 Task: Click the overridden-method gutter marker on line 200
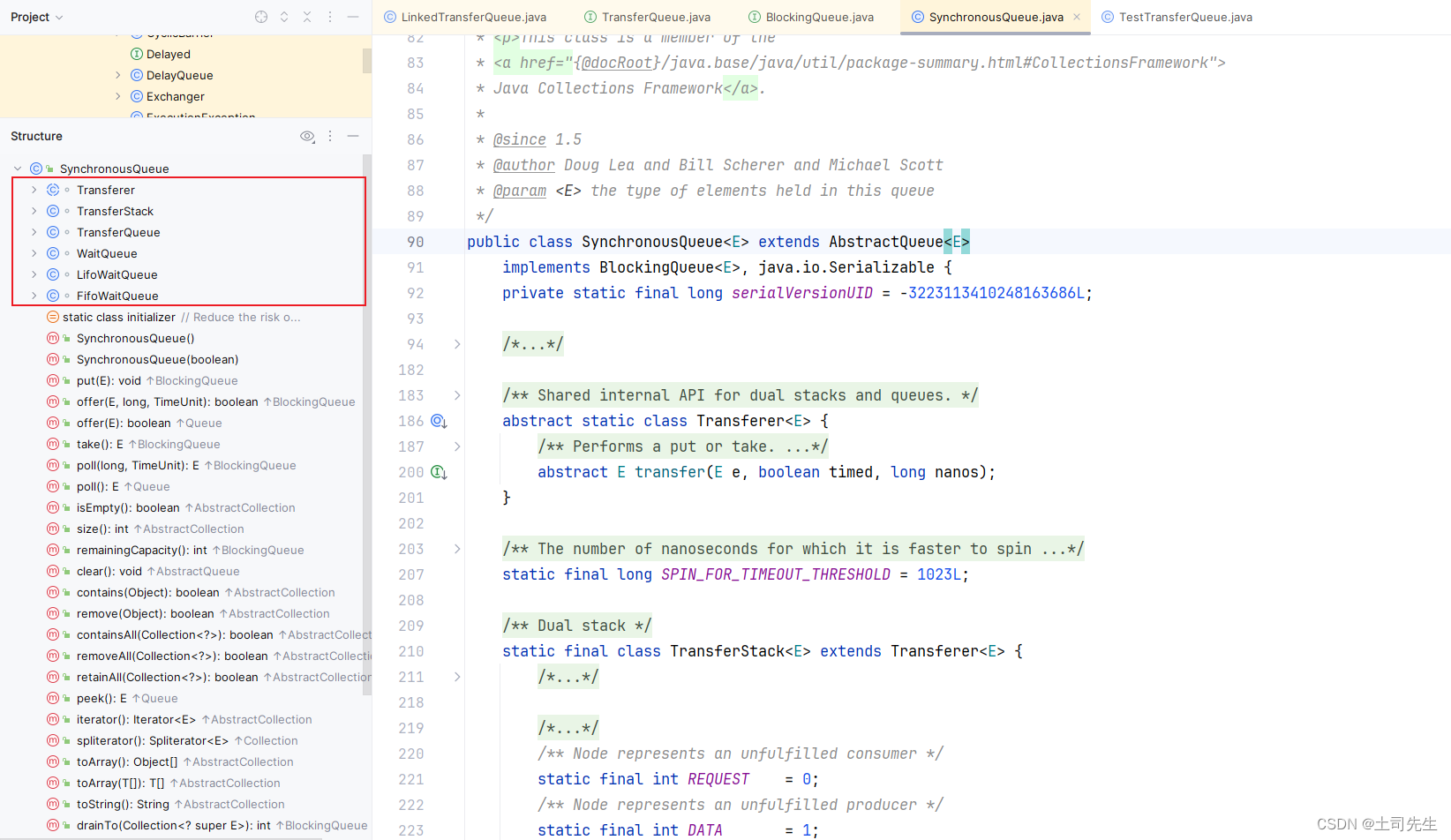pos(439,472)
